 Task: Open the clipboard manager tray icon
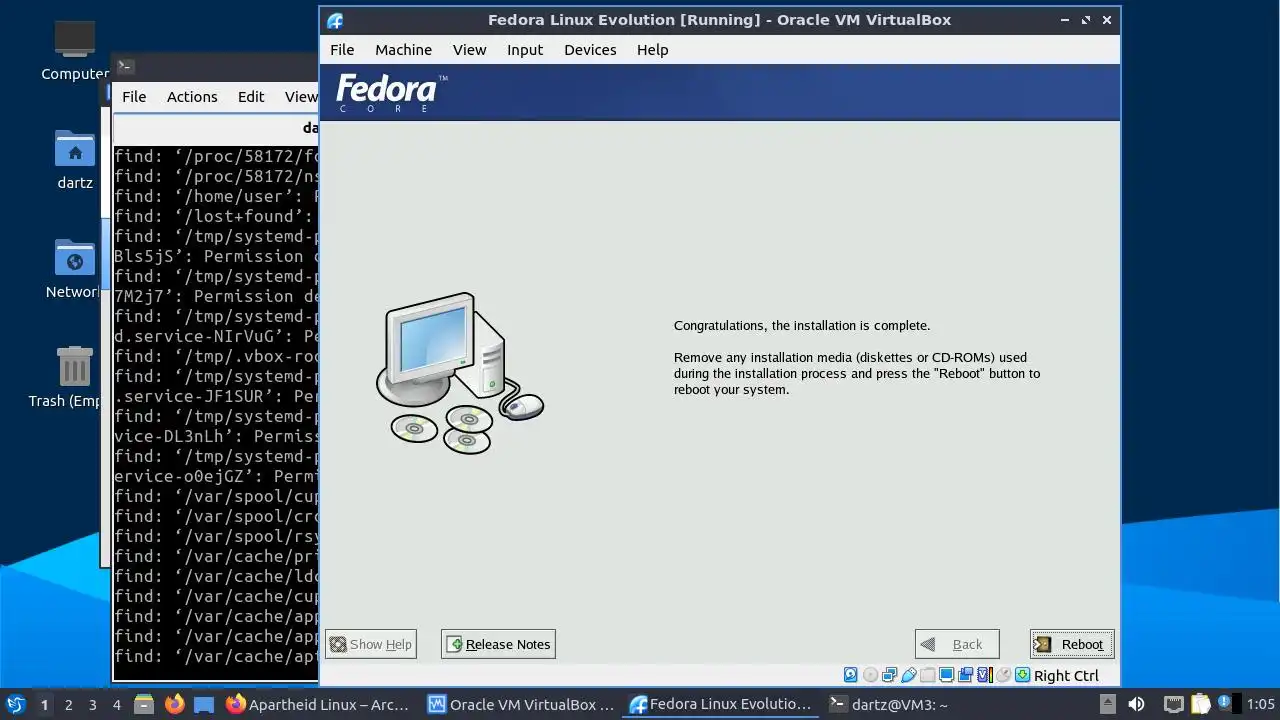(x=1200, y=704)
